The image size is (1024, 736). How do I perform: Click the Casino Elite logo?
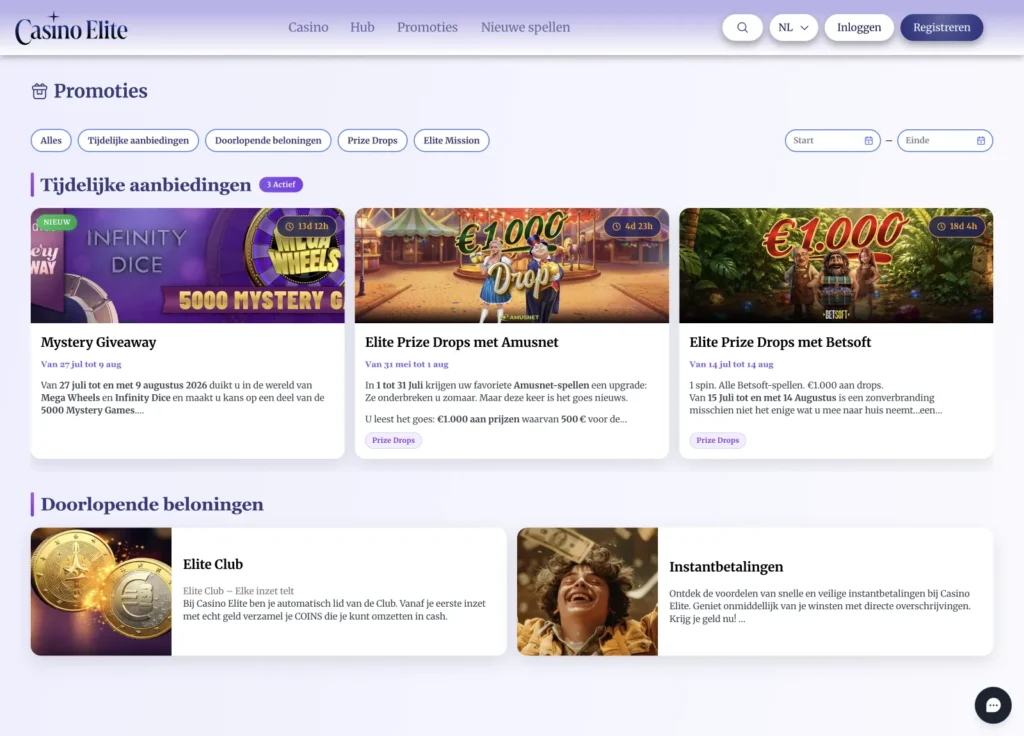coord(71,28)
